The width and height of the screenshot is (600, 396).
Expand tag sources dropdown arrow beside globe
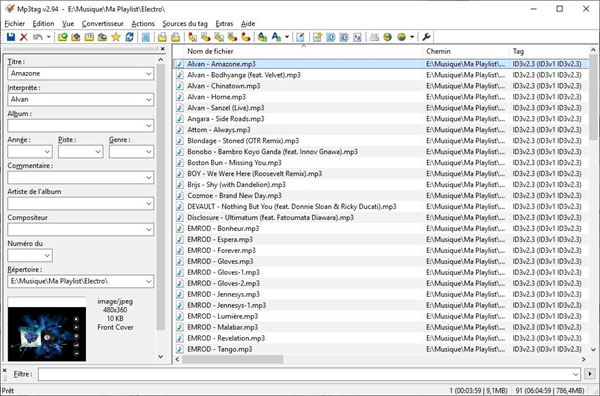click(x=412, y=37)
